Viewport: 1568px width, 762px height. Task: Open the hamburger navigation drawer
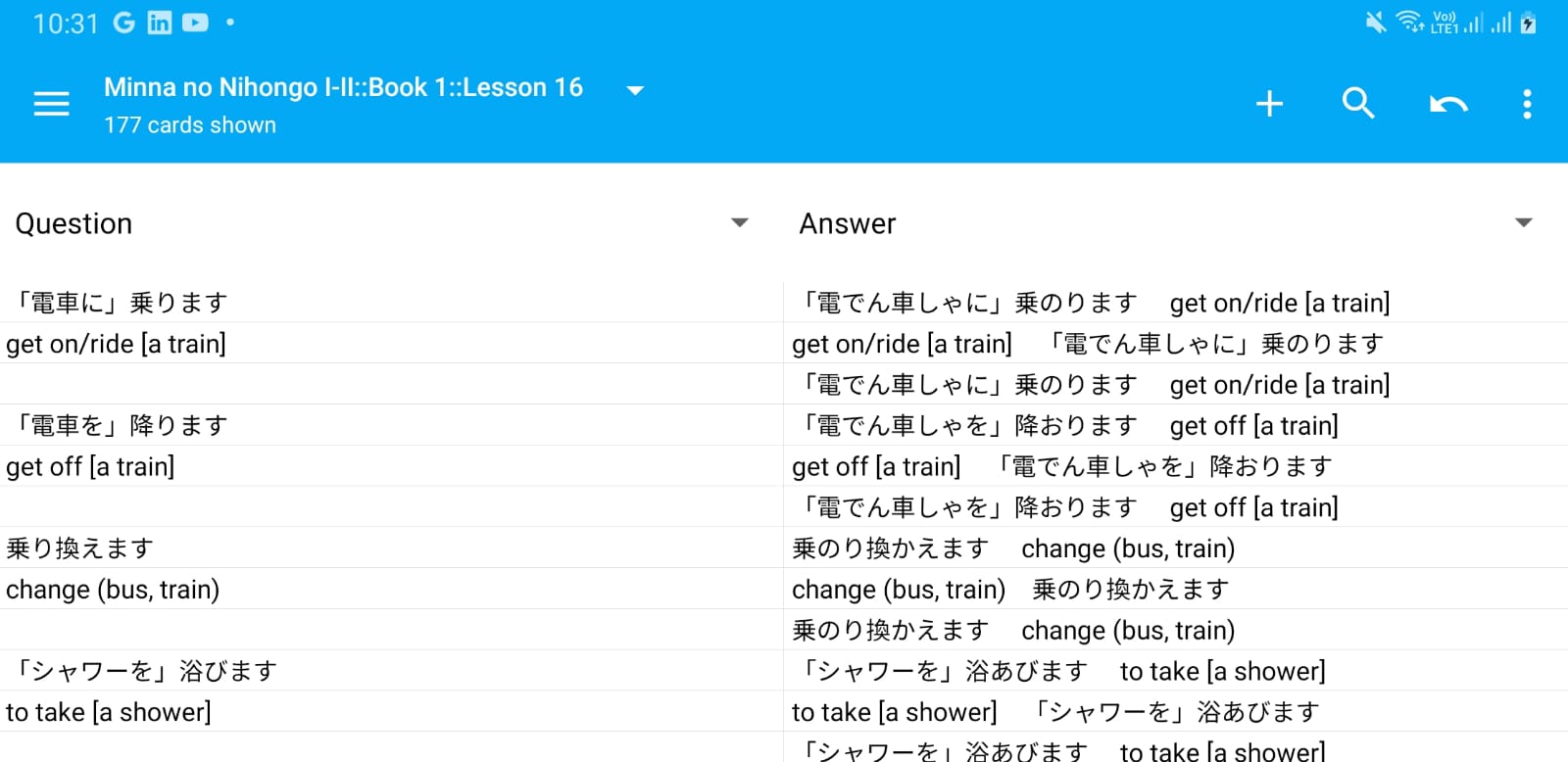point(51,104)
